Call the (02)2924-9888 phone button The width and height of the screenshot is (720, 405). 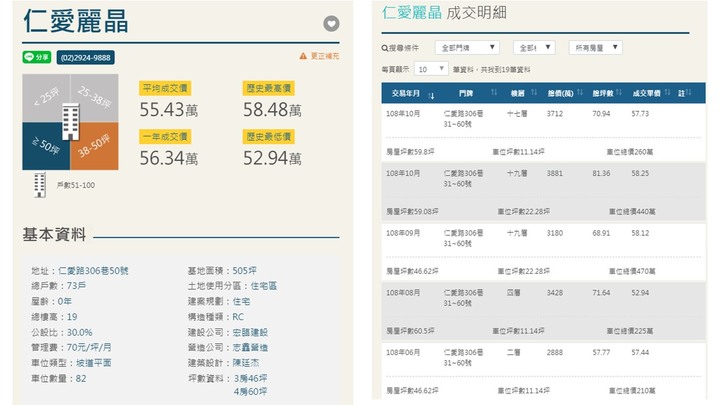(x=85, y=58)
